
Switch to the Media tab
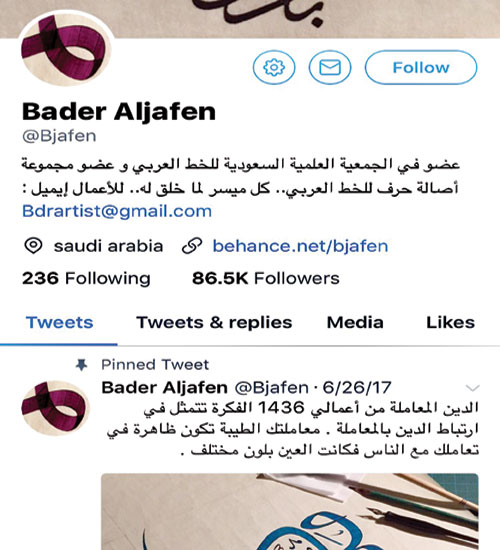point(355,323)
